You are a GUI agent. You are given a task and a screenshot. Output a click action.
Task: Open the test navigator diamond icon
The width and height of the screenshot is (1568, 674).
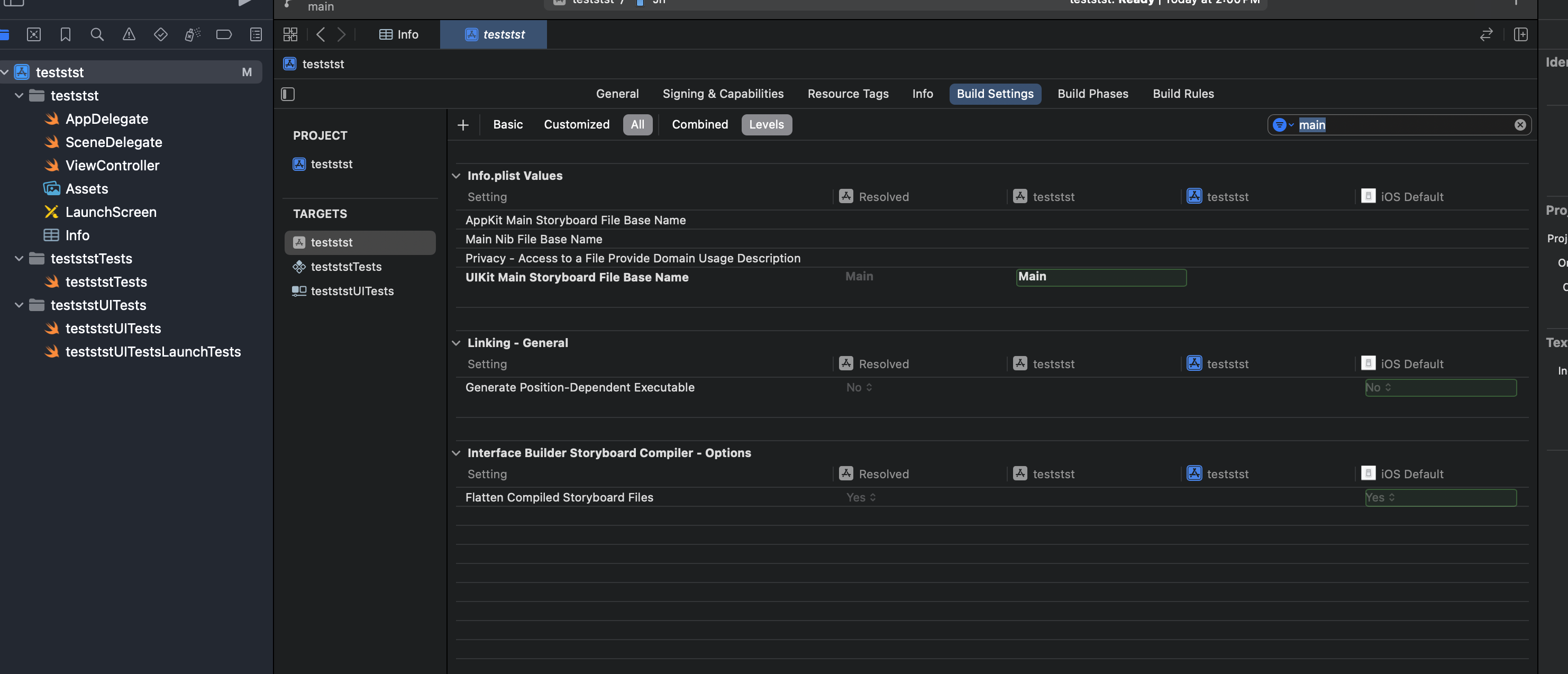[161, 34]
